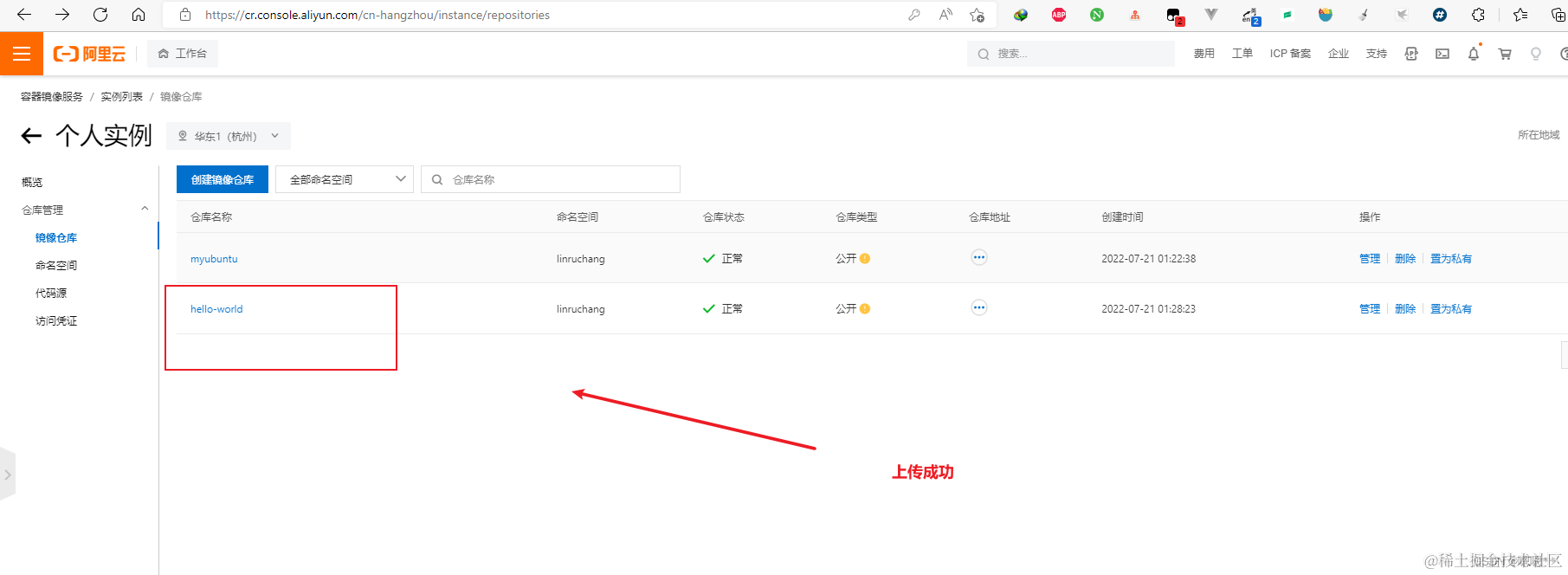Open the 工单 menu
The image size is (1568, 575).
tap(1242, 54)
